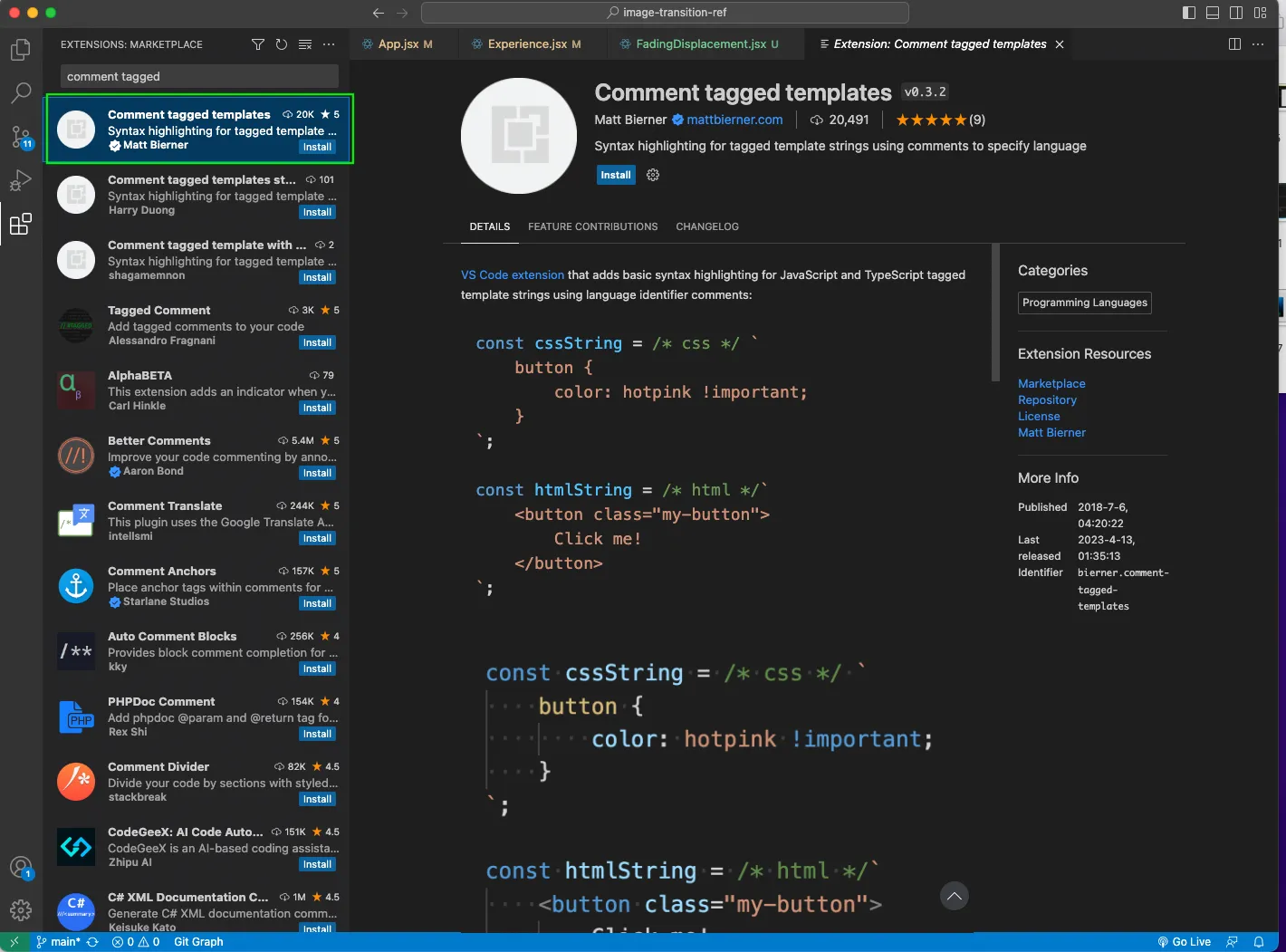This screenshot has width=1286, height=952.
Task: Open Manage gear in activity bar
Action: [21, 909]
